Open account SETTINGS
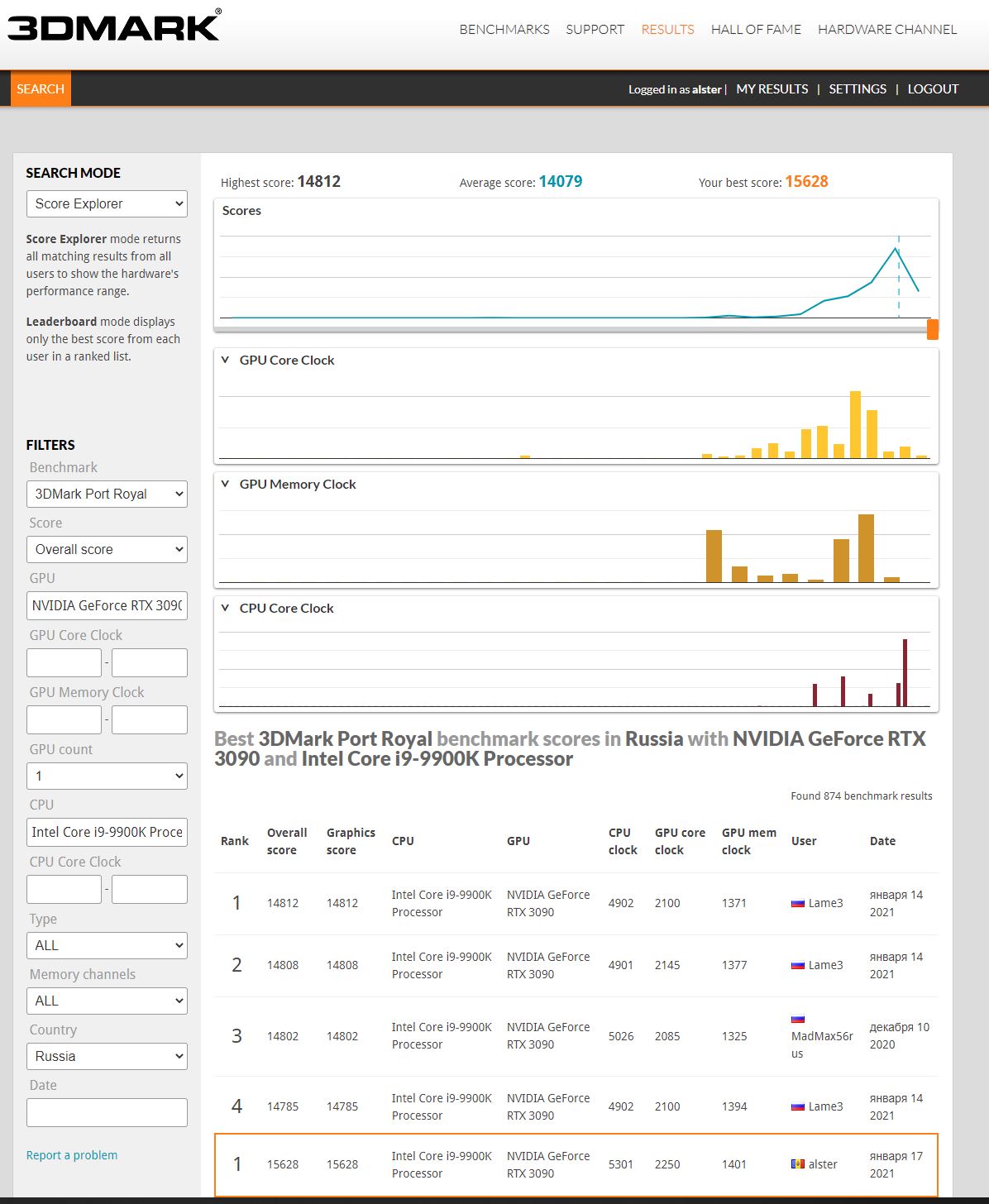 858,88
